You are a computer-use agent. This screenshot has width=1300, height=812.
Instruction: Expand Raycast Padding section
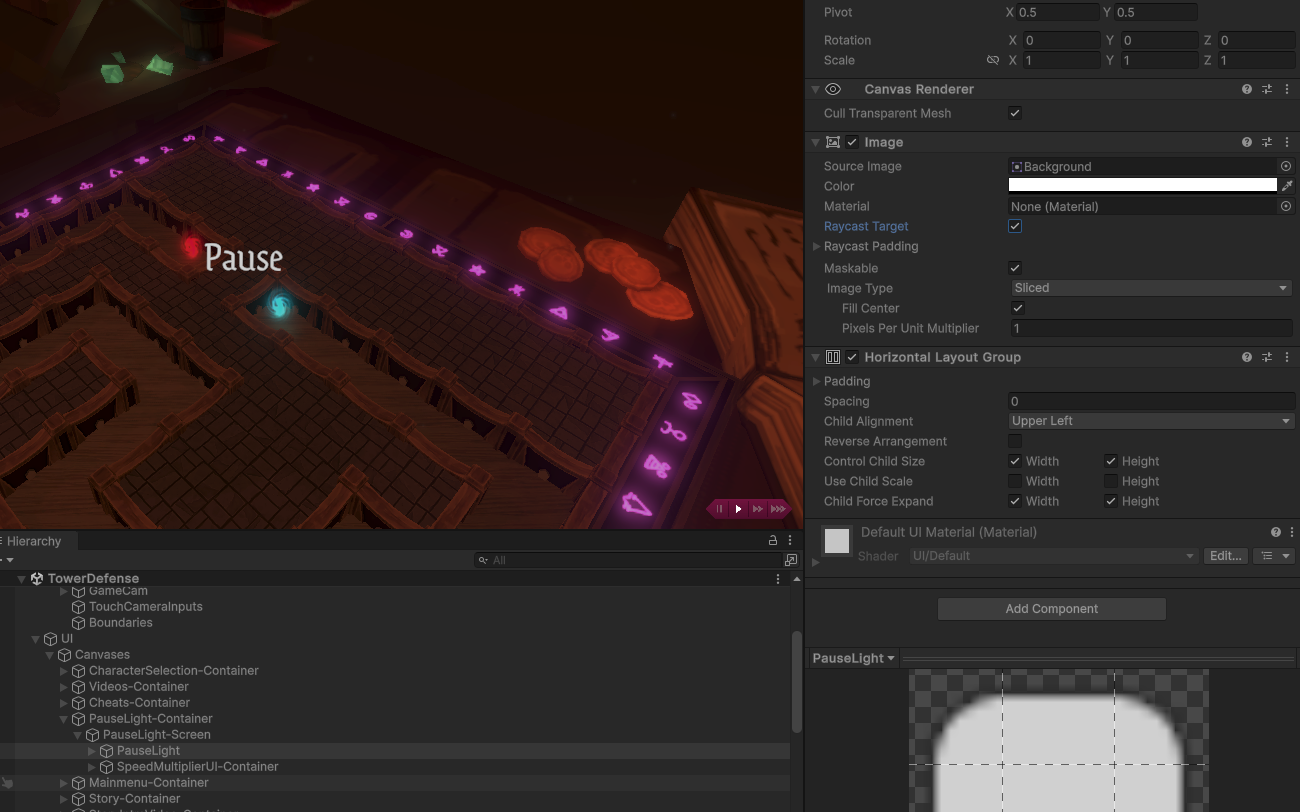click(x=816, y=246)
